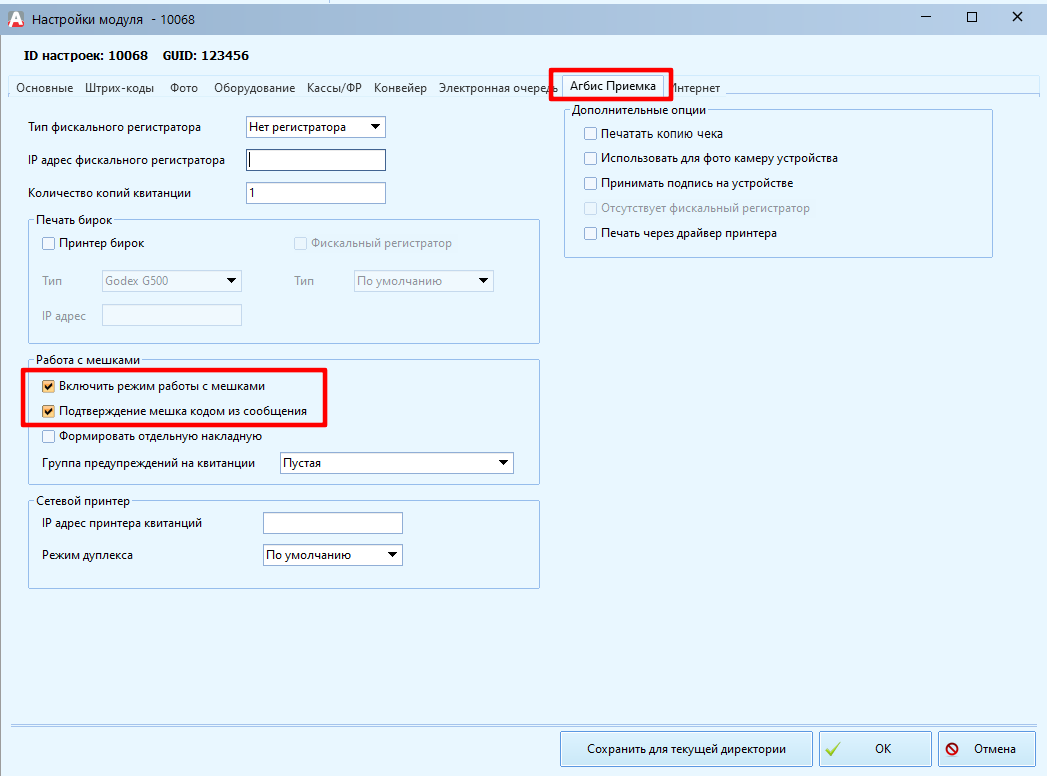
Task: Enable Принтер бирок checkbox
Action: (x=48, y=244)
